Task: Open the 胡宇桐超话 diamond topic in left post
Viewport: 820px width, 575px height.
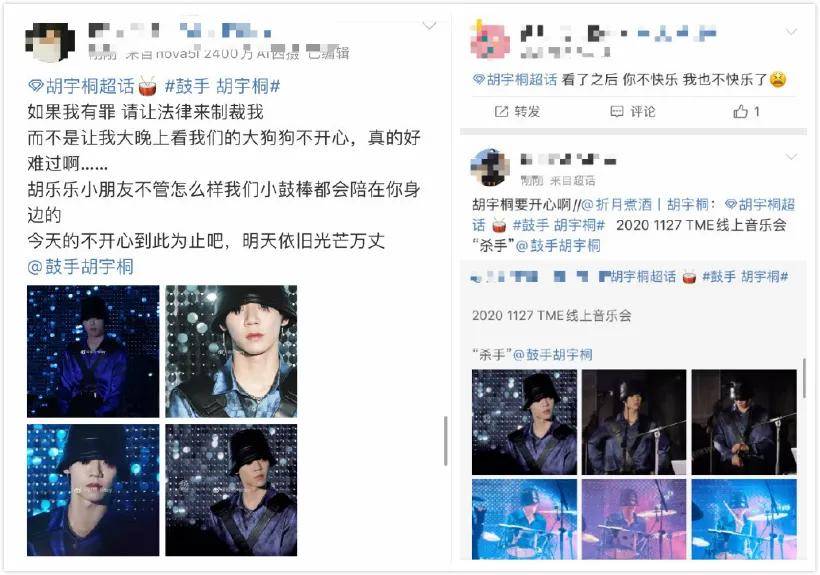Action: tap(82, 86)
